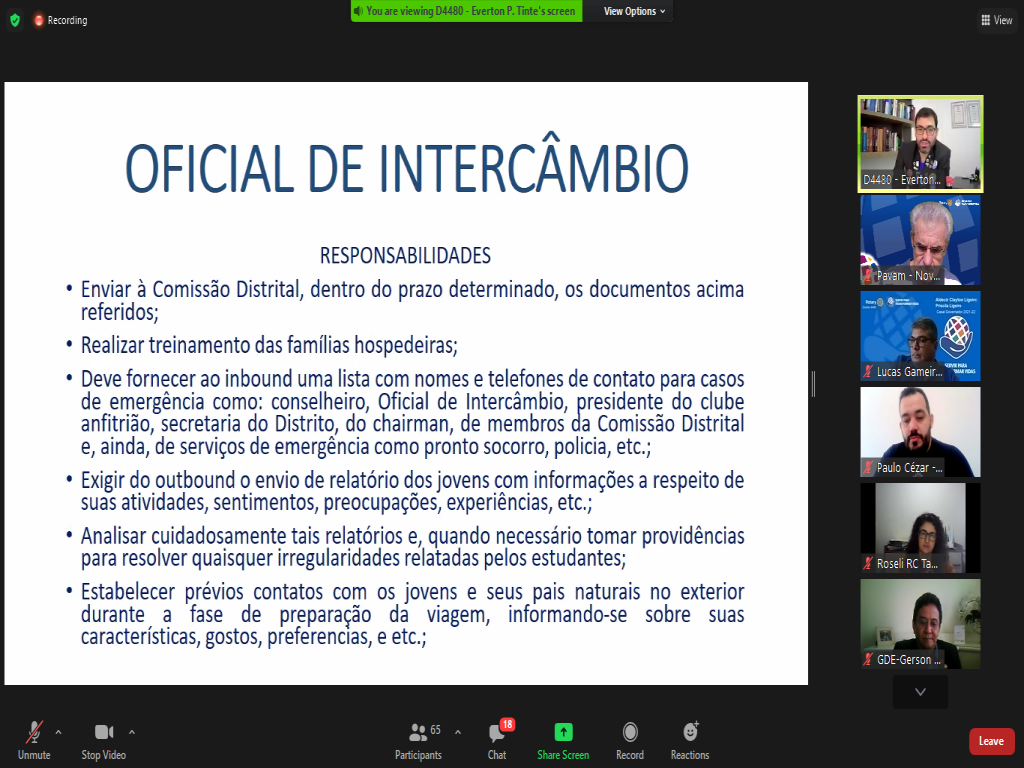The height and width of the screenshot is (768, 1024).
Task: Expand video options arrow beside Stop Video
Action: (132, 731)
